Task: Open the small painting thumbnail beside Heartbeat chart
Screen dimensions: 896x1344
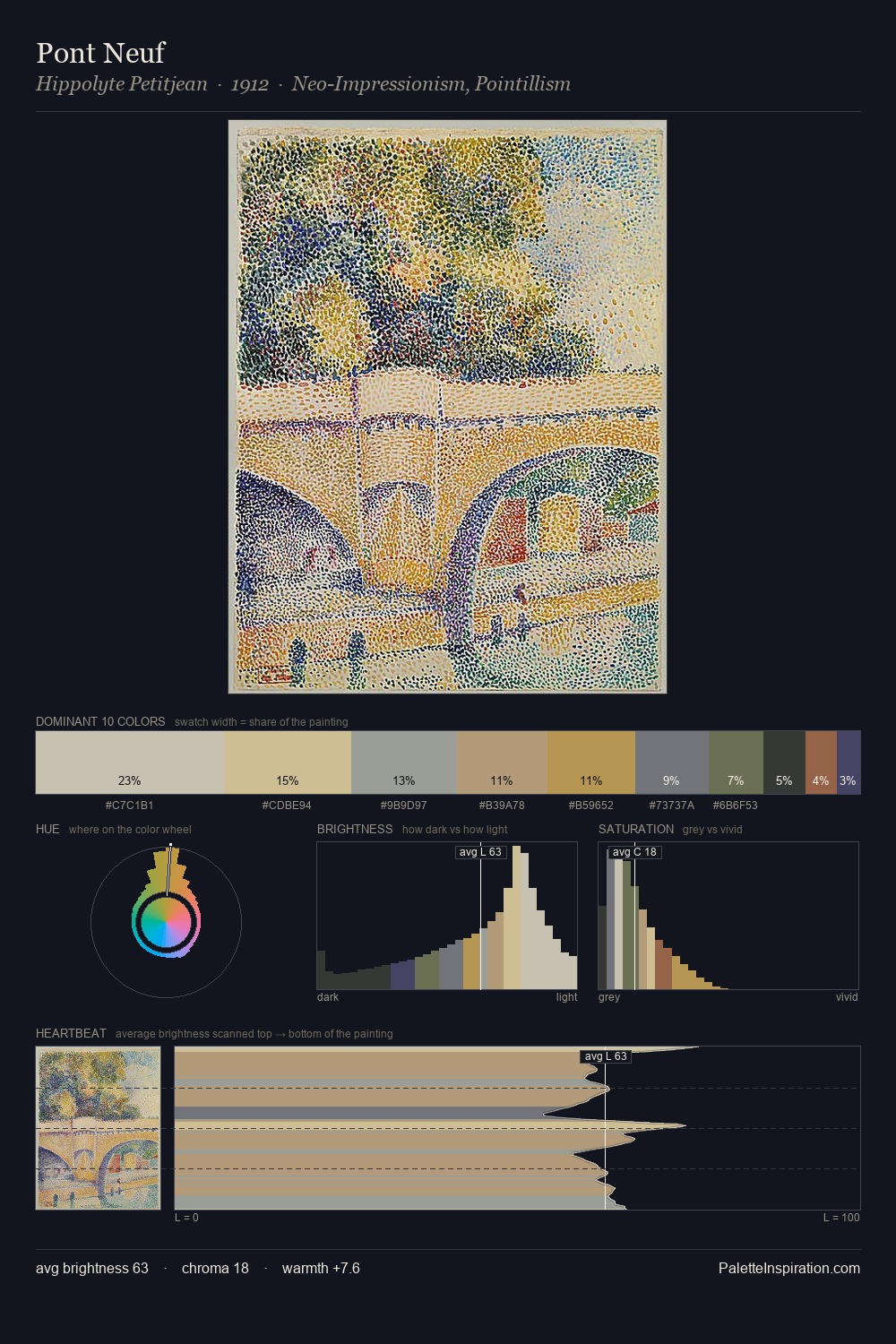Action: (99, 1128)
